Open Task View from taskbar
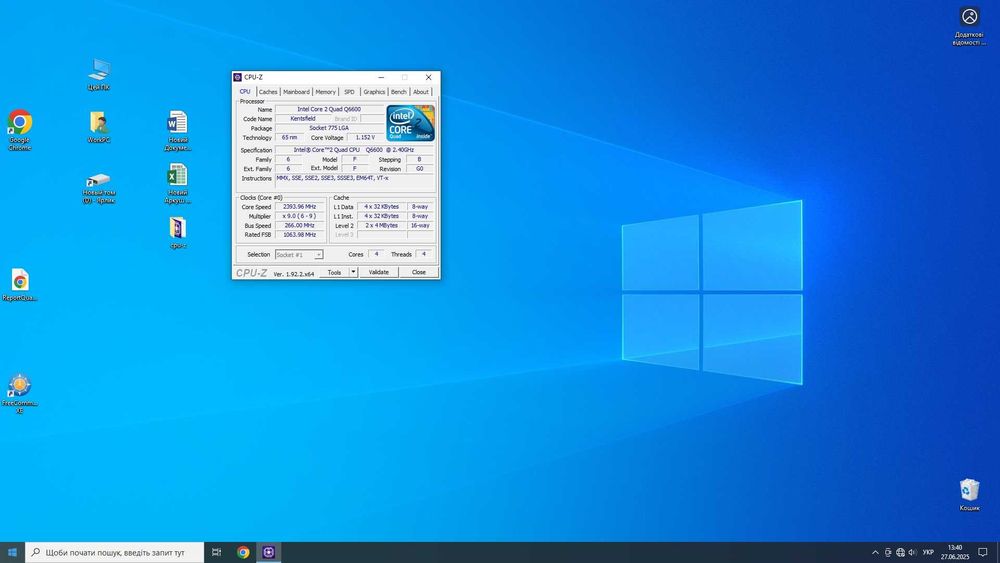 tap(216, 552)
